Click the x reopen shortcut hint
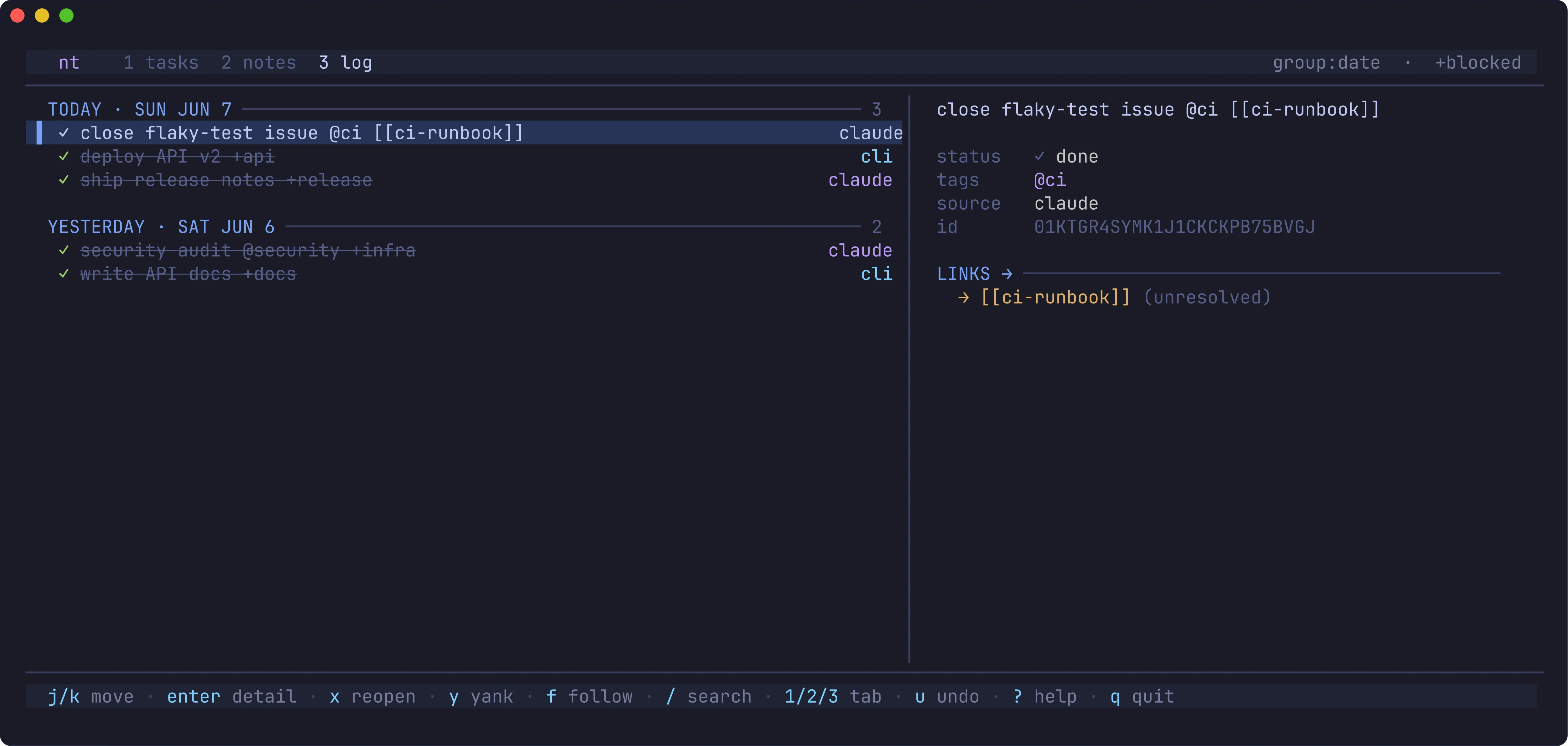 click(x=372, y=696)
